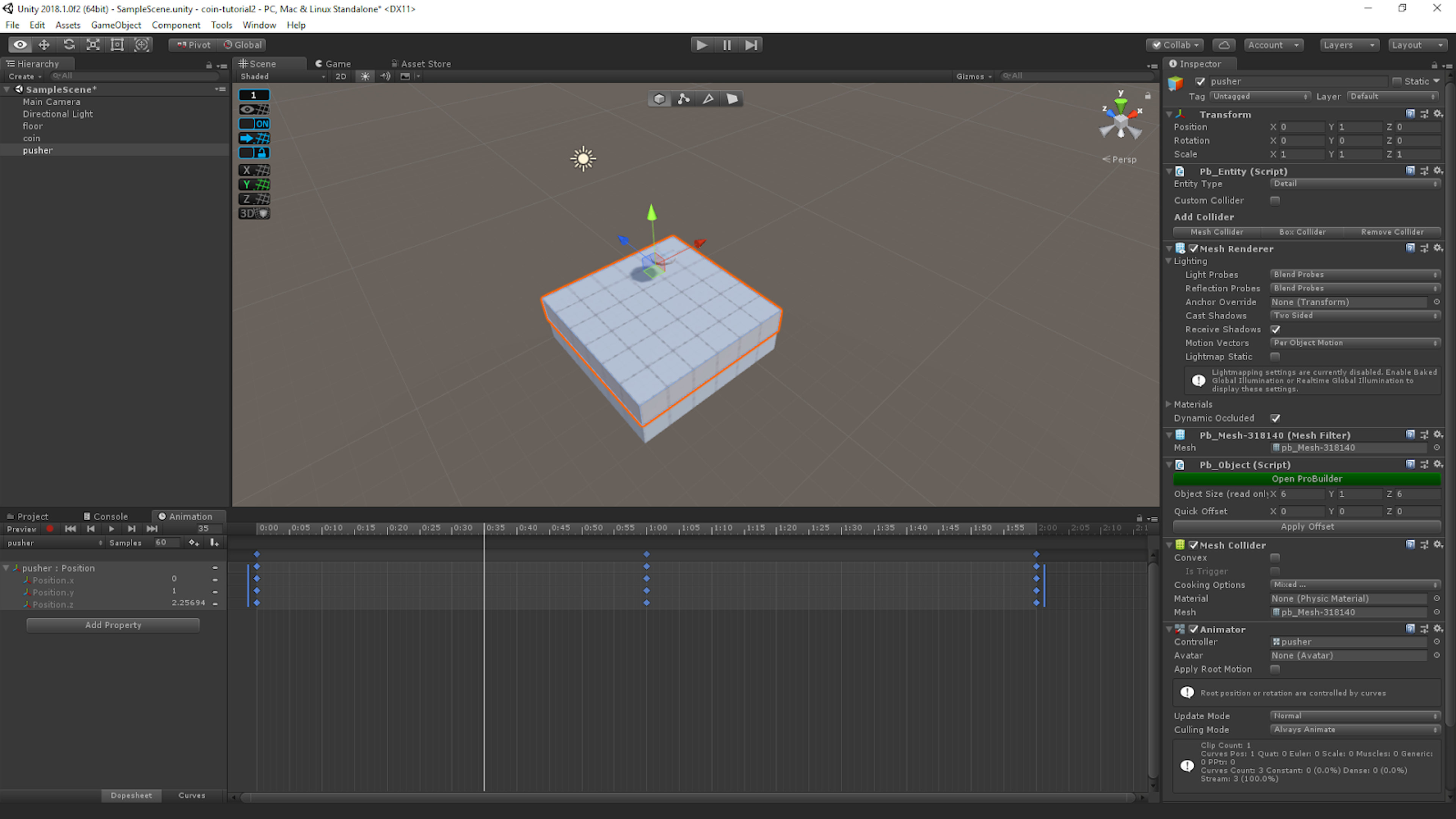Open the Culling Mode dropdown
The height and width of the screenshot is (819, 1456).
(1355, 730)
